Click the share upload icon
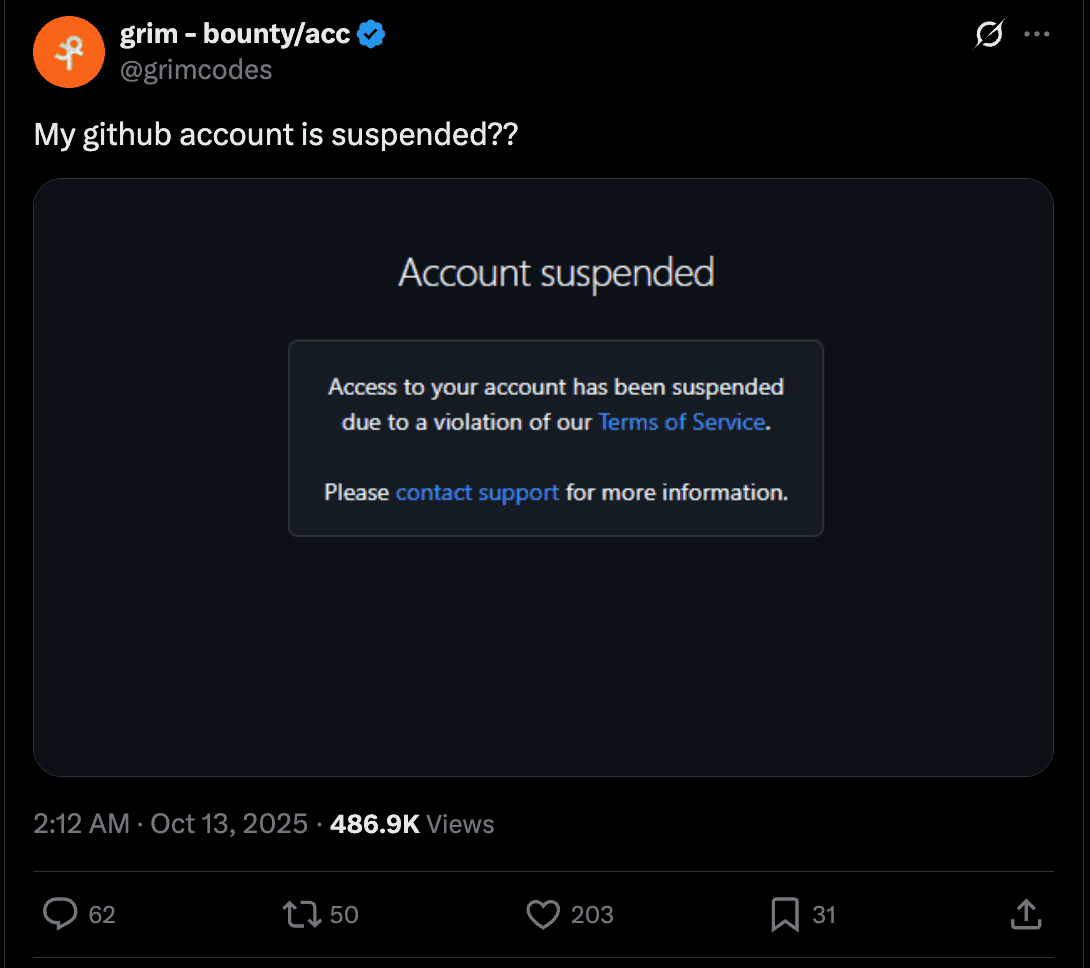Screen dimensions: 1090x968 point(1026,913)
